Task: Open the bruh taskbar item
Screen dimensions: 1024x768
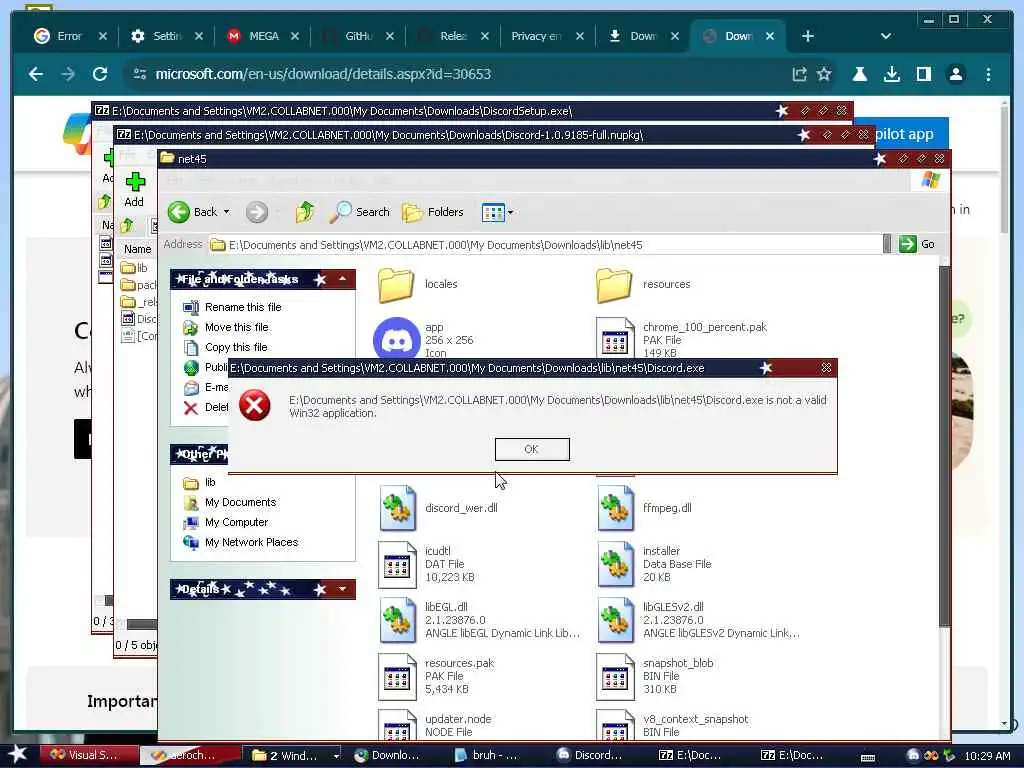Action: [487, 755]
